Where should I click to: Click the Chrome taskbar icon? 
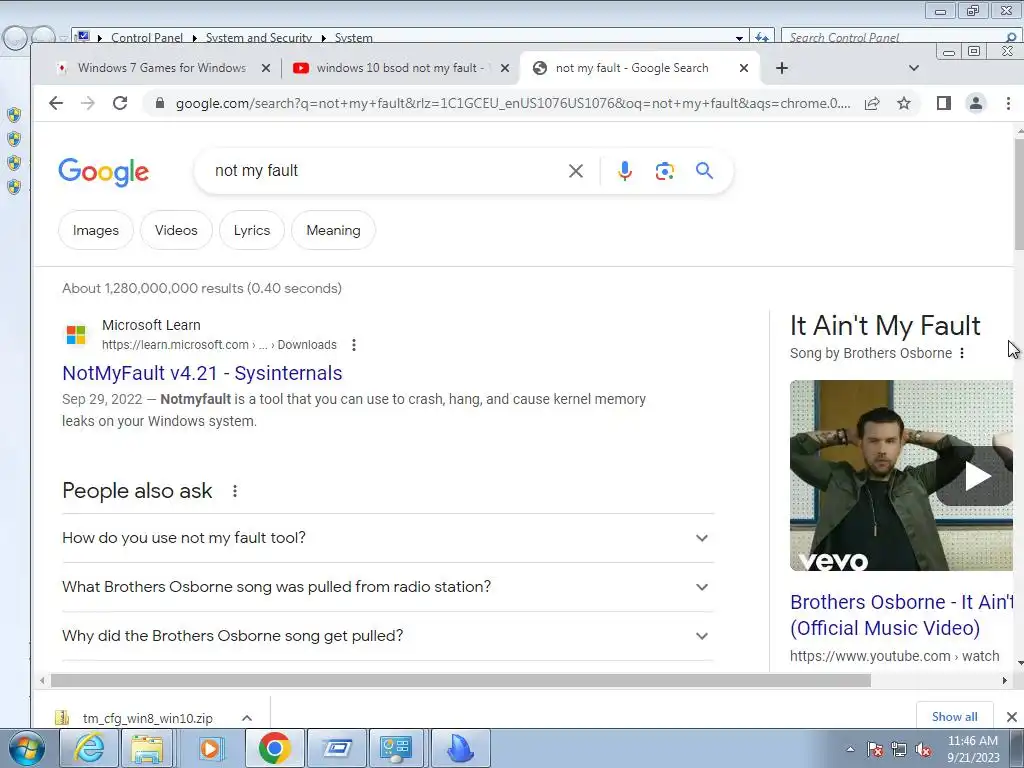click(274, 748)
